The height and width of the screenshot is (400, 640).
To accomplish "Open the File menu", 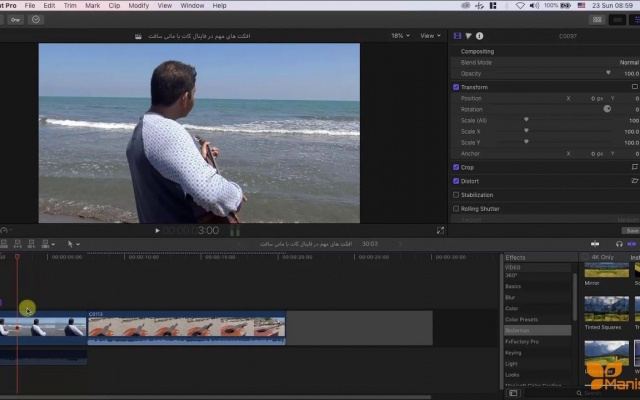I will [x=30, y=6].
